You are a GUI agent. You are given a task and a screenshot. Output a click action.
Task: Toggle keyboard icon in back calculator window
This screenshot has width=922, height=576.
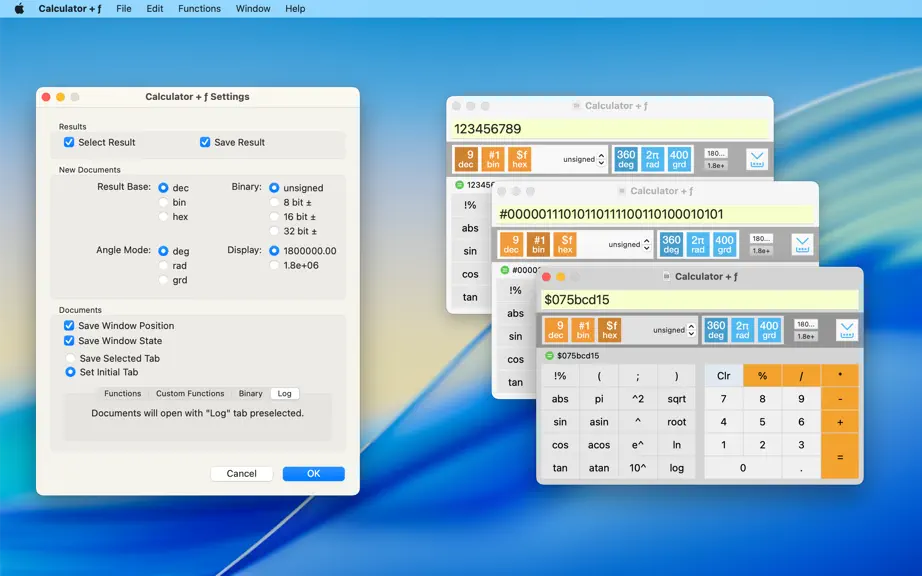coord(757,159)
